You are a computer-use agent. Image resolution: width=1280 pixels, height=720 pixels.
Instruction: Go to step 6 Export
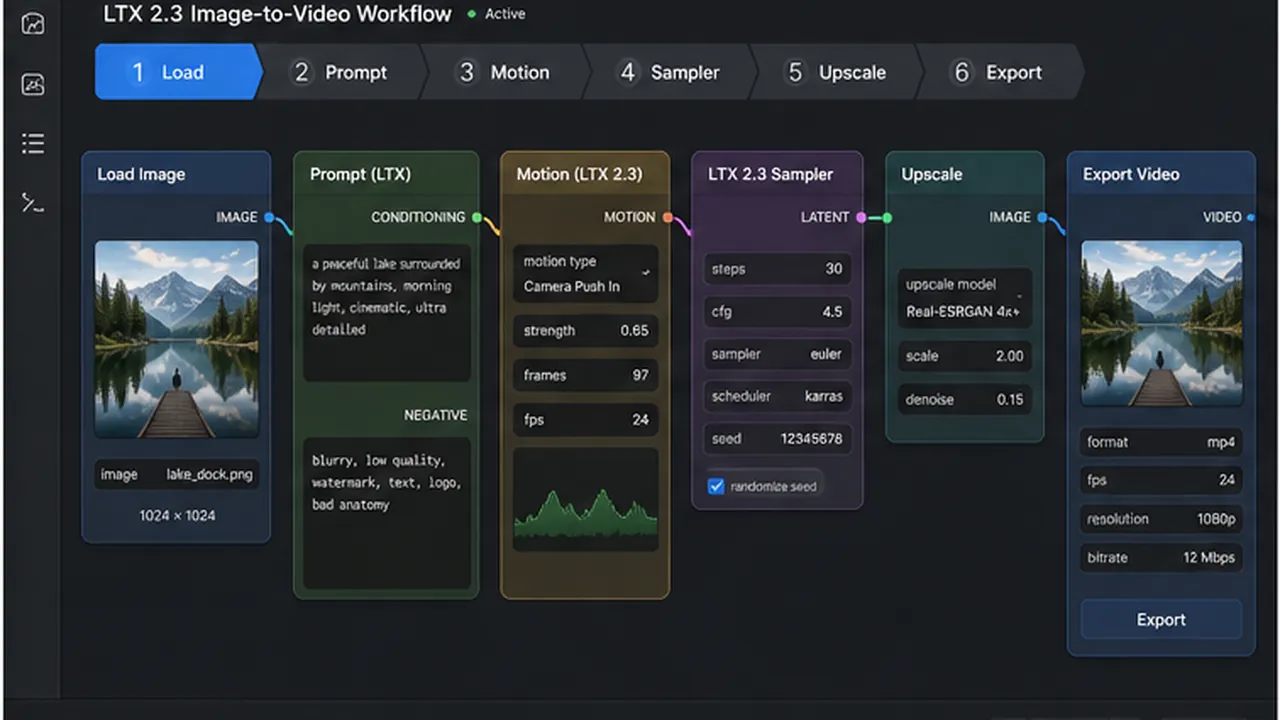pyautogui.click(x=1000, y=72)
